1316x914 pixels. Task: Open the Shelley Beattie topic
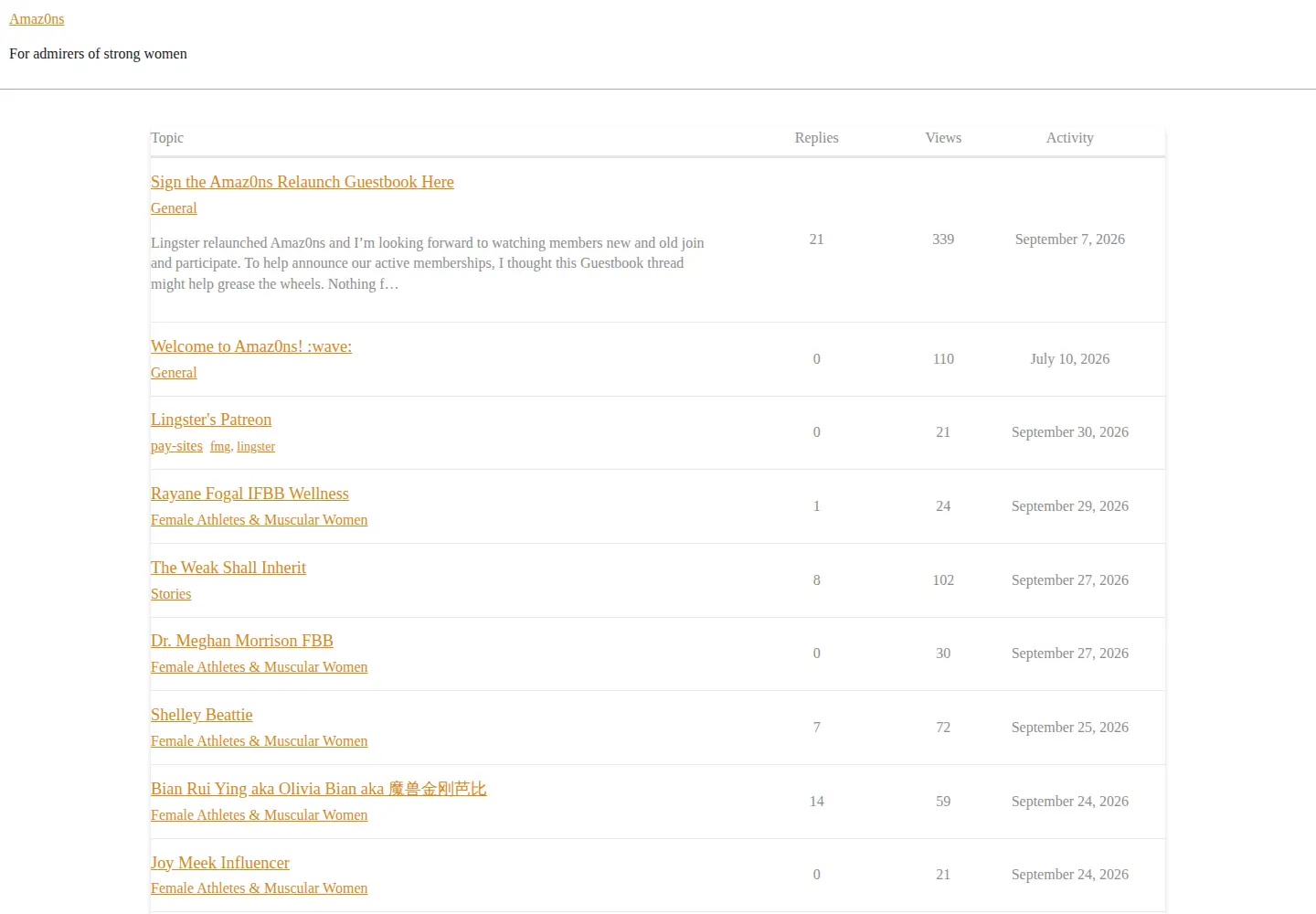pyautogui.click(x=202, y=715)
